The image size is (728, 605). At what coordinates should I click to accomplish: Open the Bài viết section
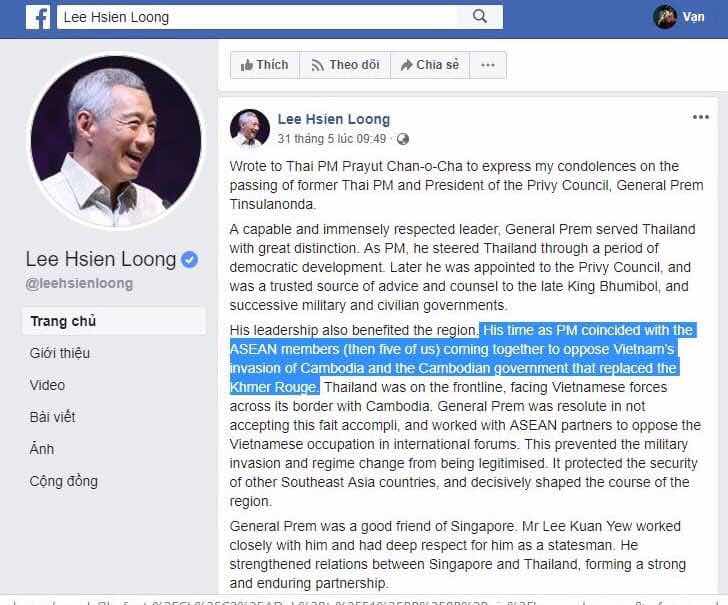click(52, 417)
